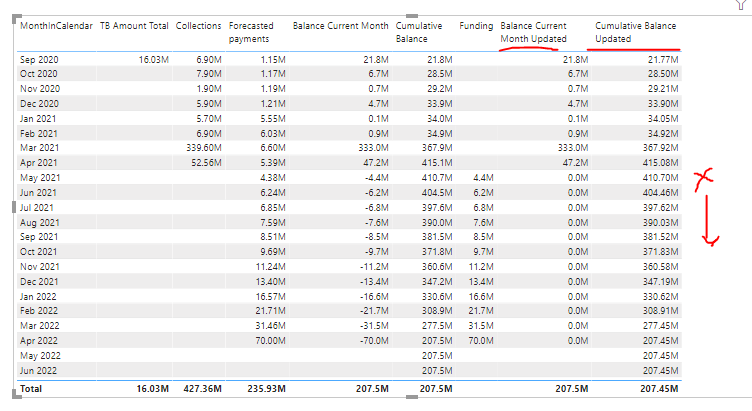Select the Apr 2021 row label
This screenshot has height=411, width=752.
tap(38, 163)
